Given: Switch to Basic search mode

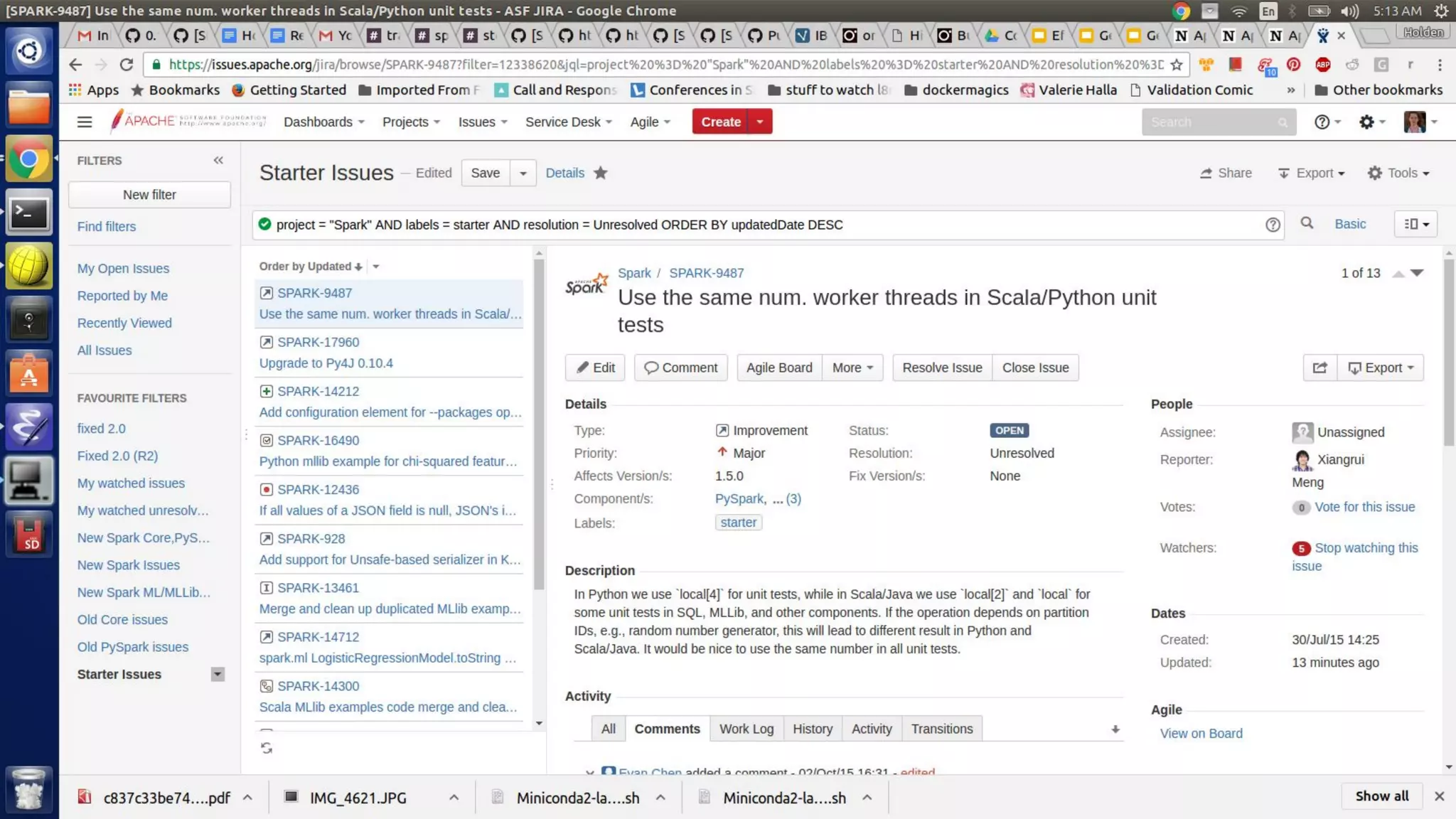Looking at the screenshot, I should (x=1349, y=224).
